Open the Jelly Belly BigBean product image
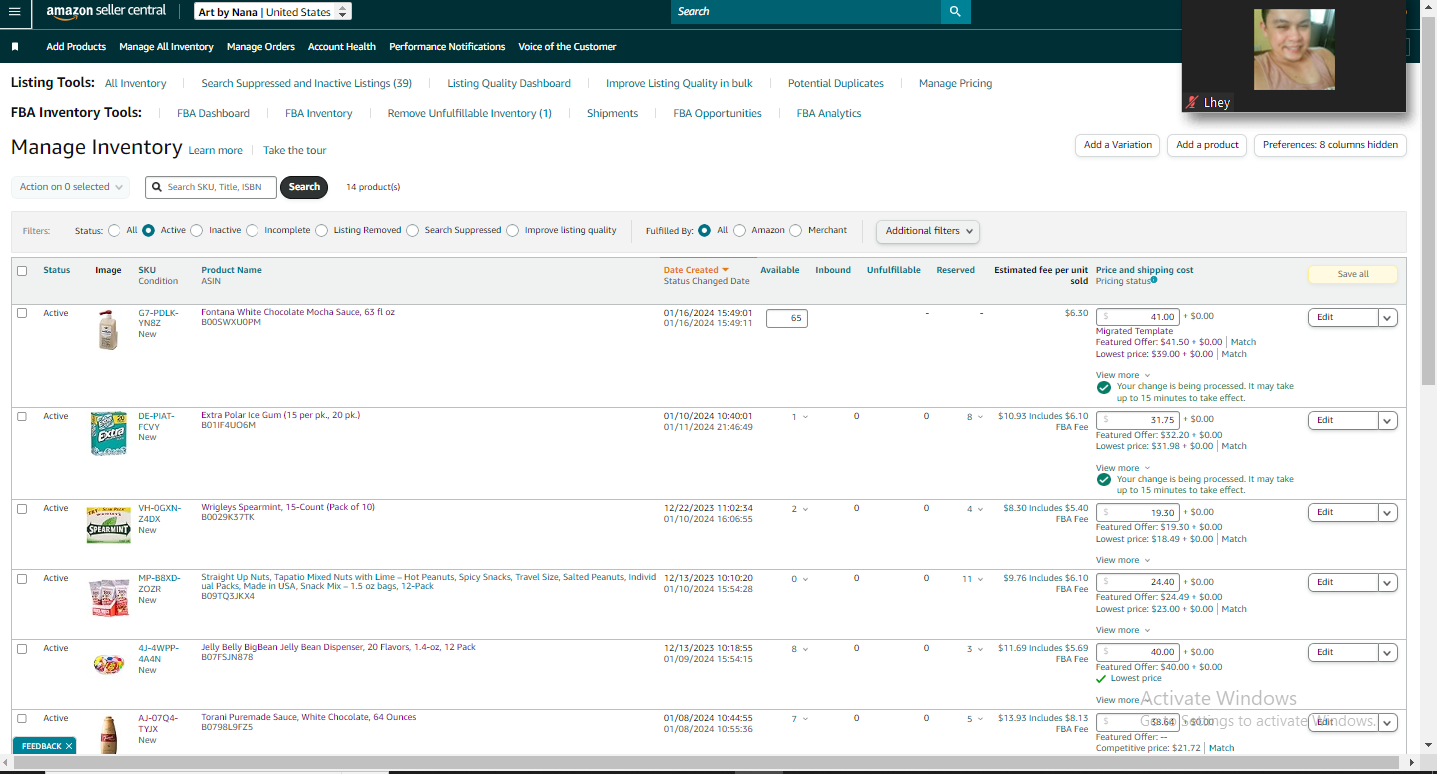Screen dimensions: 1437x774 point(108,663)
